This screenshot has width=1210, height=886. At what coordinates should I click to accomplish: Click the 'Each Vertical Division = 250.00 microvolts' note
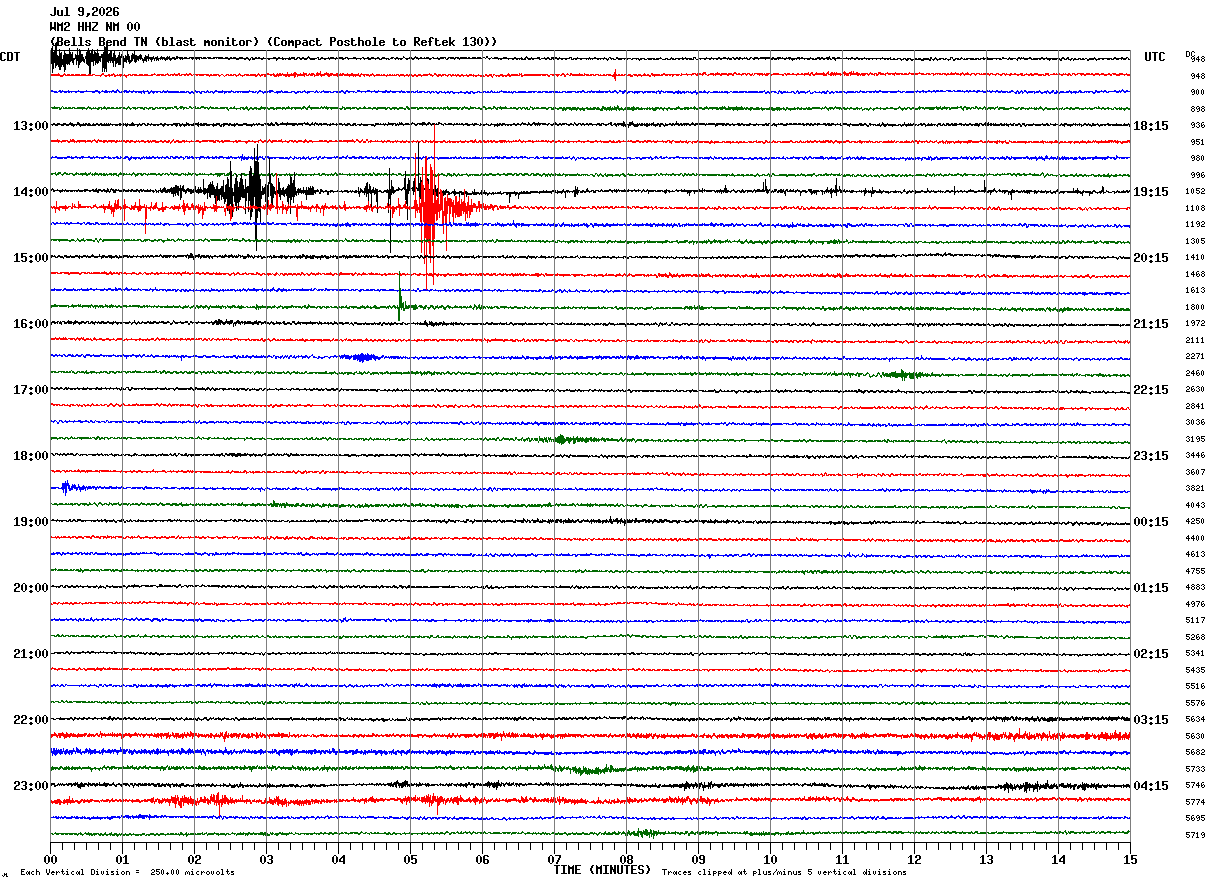128,872
